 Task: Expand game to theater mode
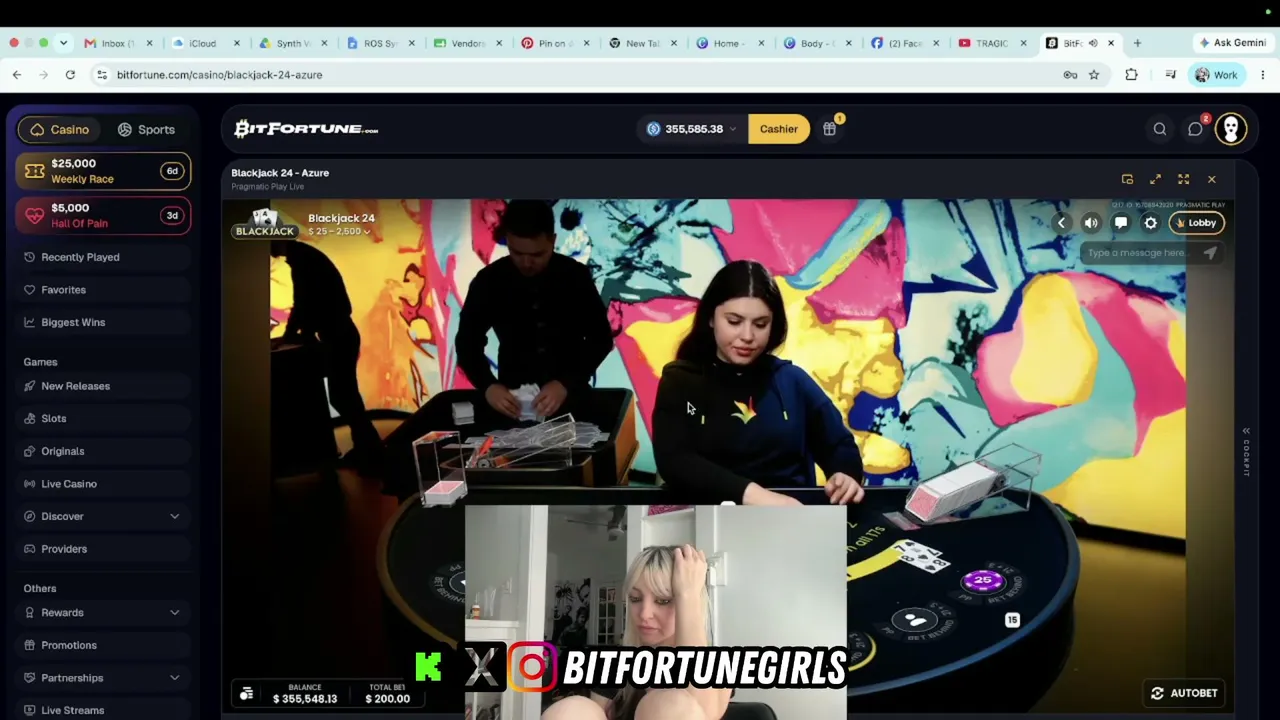coord(1155,179)
